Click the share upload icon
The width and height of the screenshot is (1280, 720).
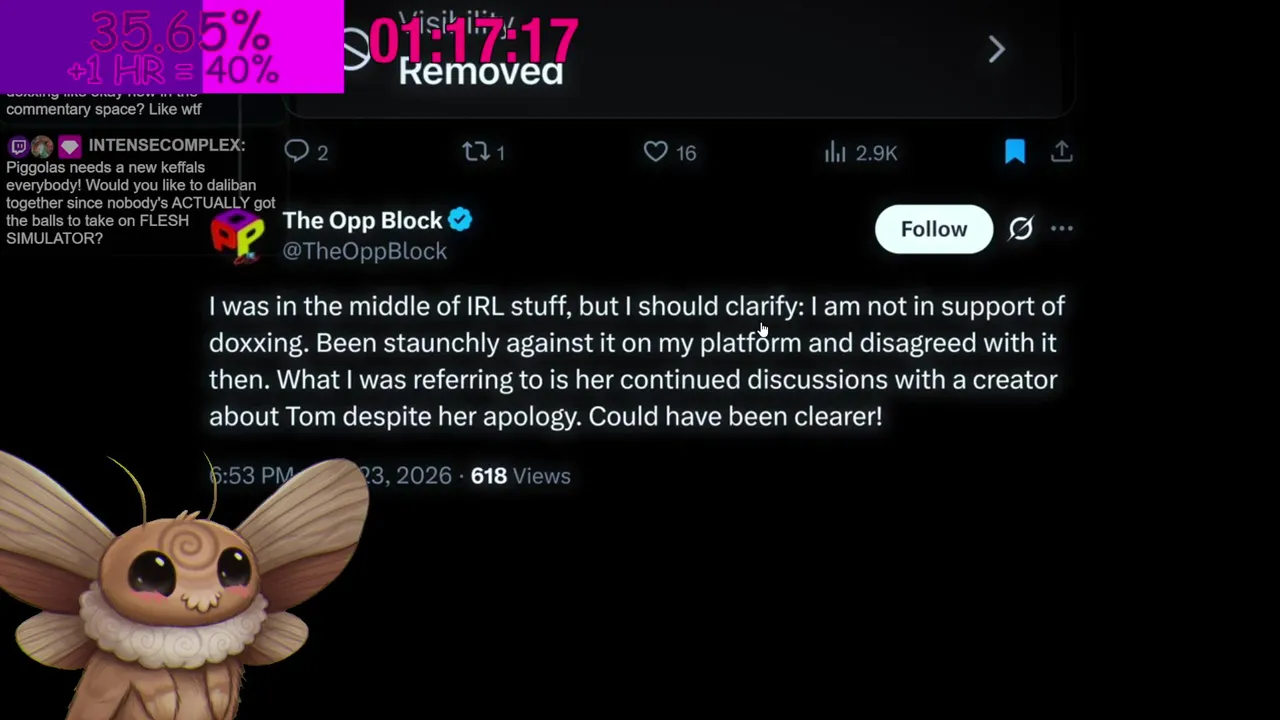pyautogui.click(x=1062, y=152)
